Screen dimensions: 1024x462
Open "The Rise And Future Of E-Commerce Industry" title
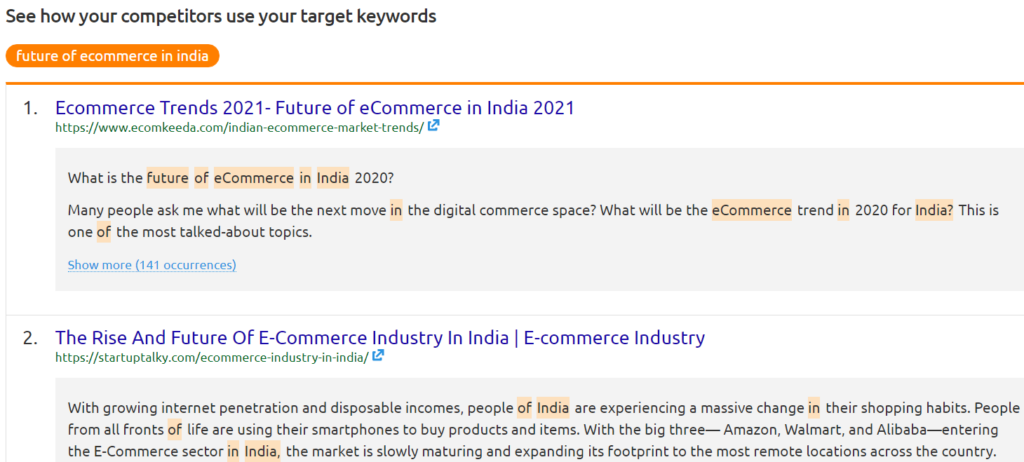coord(380,337)
